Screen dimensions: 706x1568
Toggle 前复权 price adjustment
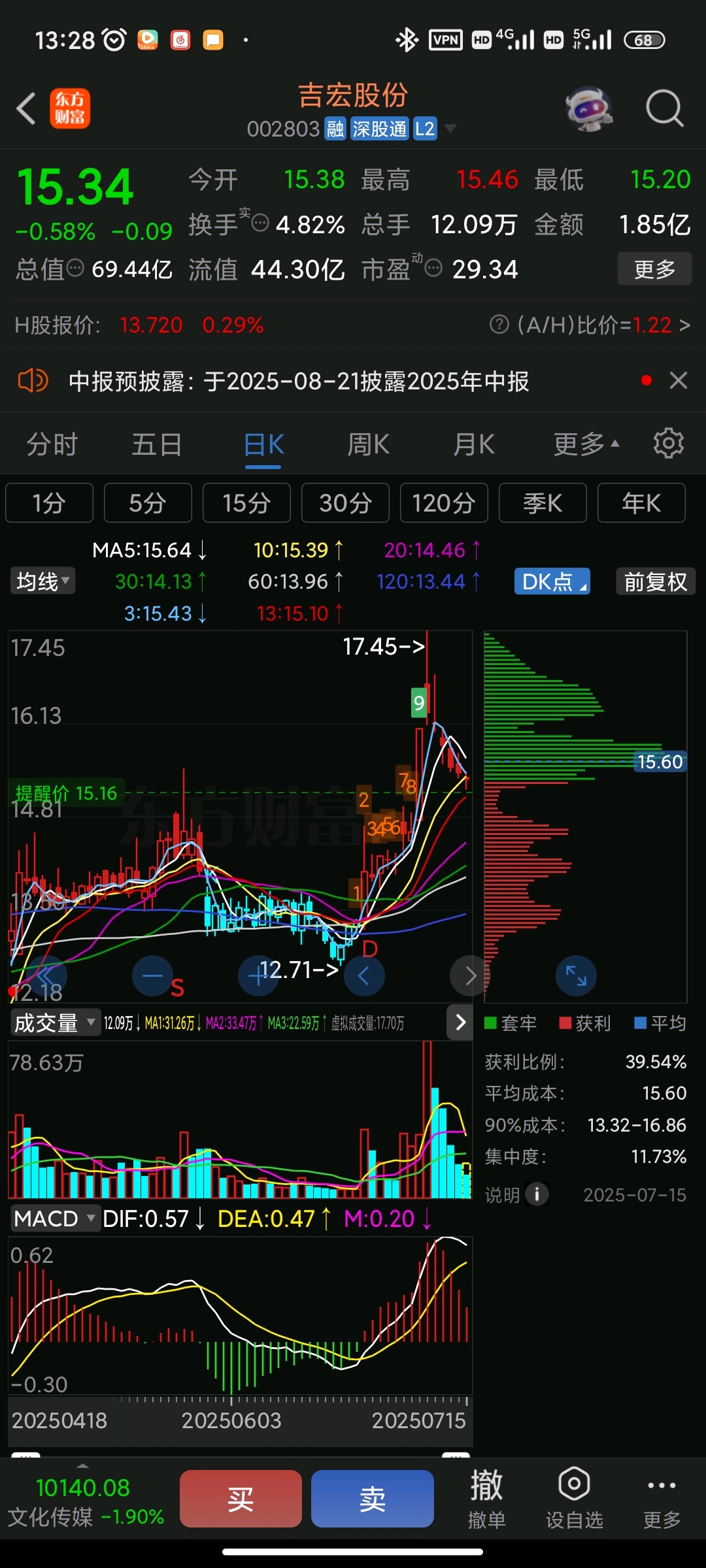(655, 581)
